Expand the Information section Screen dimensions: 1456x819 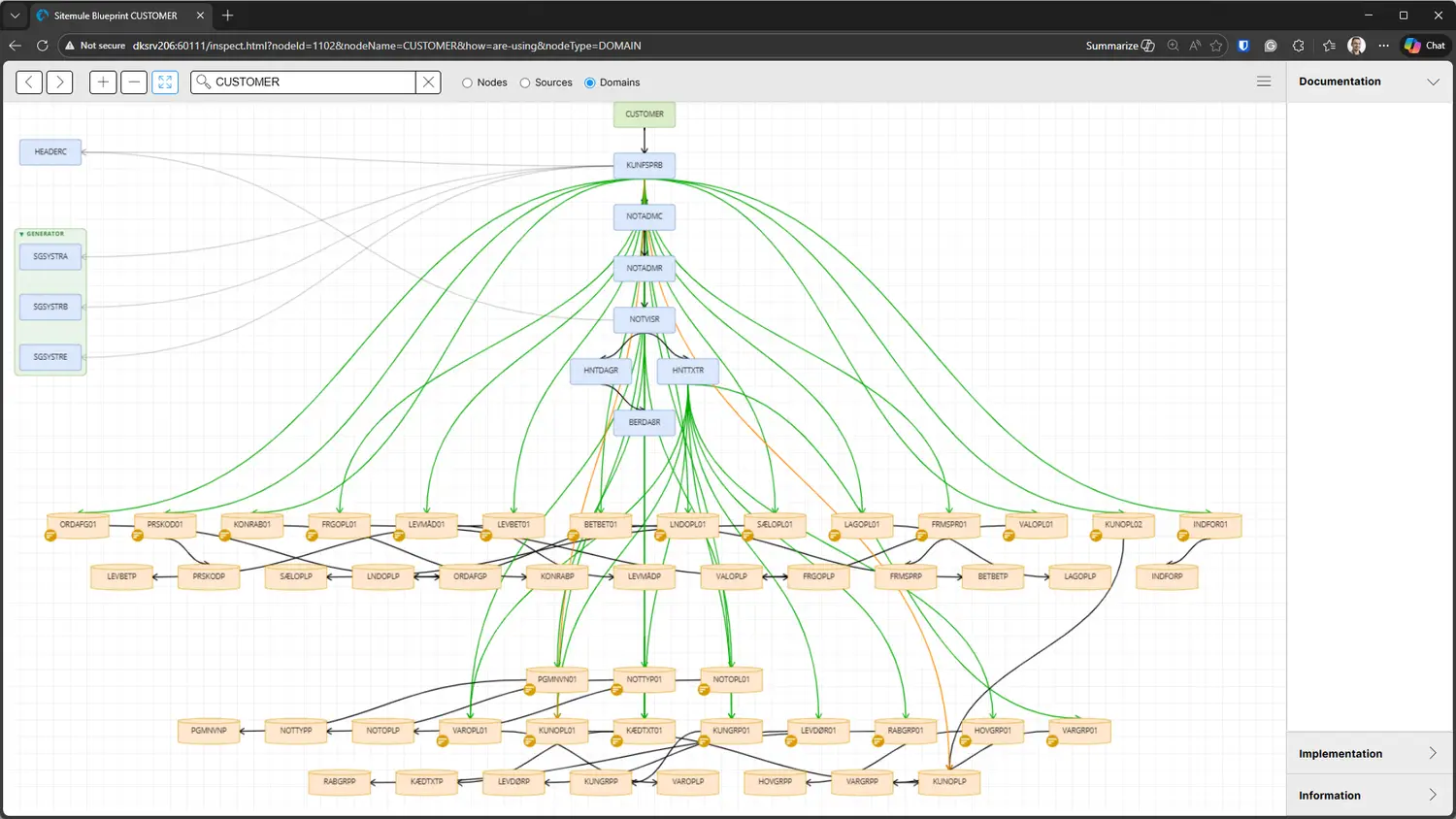click(1370, 795)
